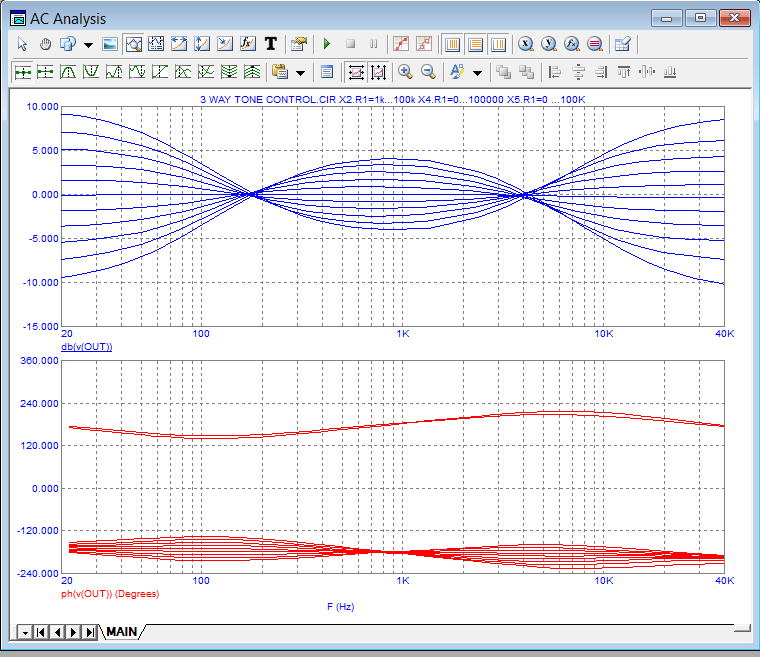This screenshot has width=760, height=657.
Task: Open the page list dropdown at bottom
Action: pyautogui.click(x=25, y=632)
